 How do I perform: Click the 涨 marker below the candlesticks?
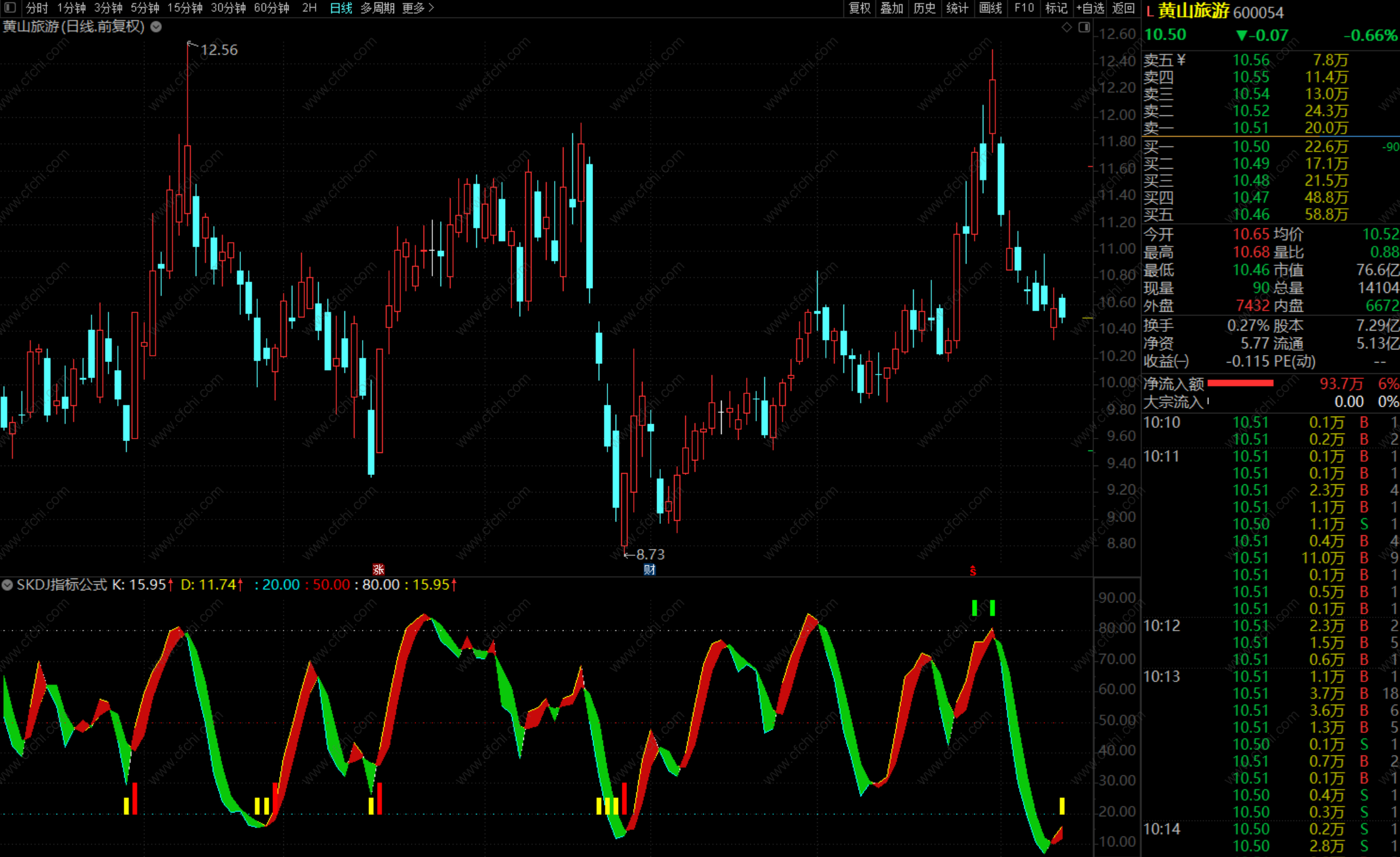pyautogui.click(x=378, y=569)
